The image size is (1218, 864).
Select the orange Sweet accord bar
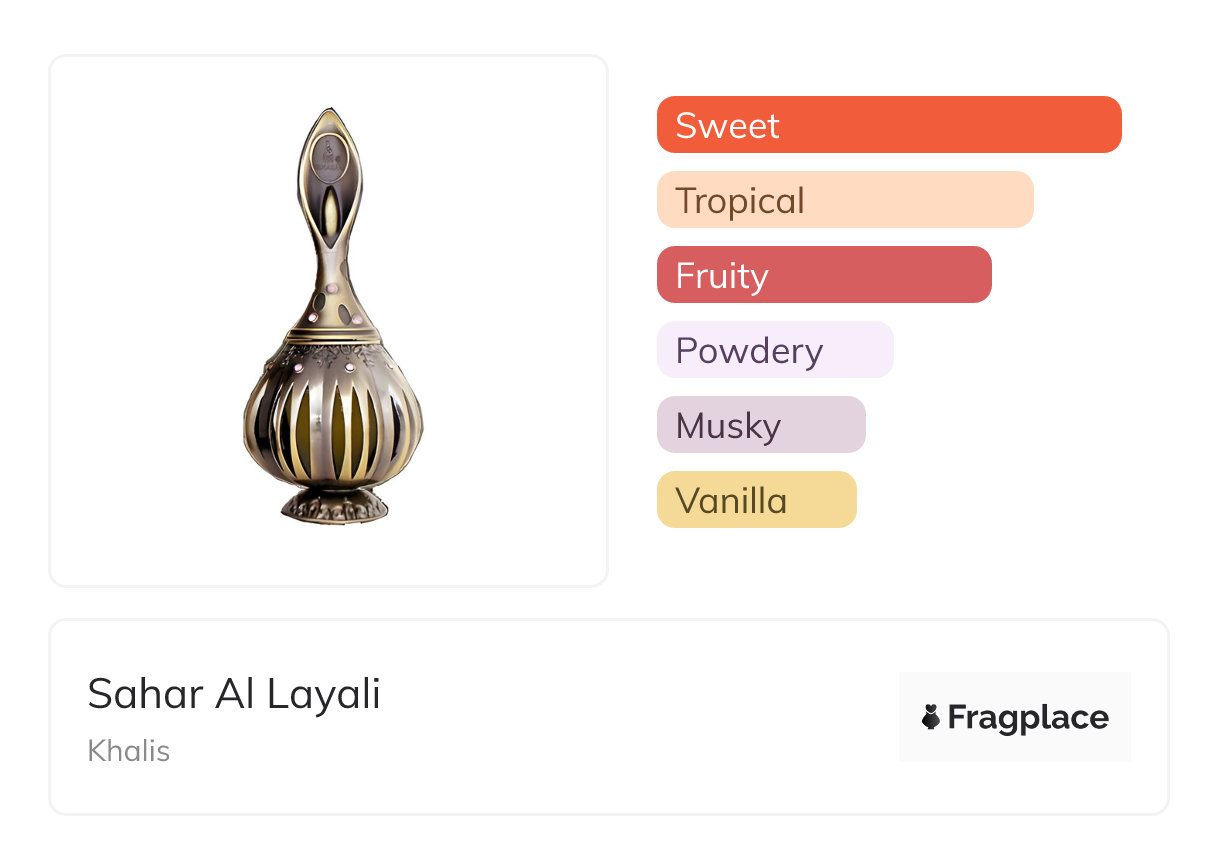(888, 125)
